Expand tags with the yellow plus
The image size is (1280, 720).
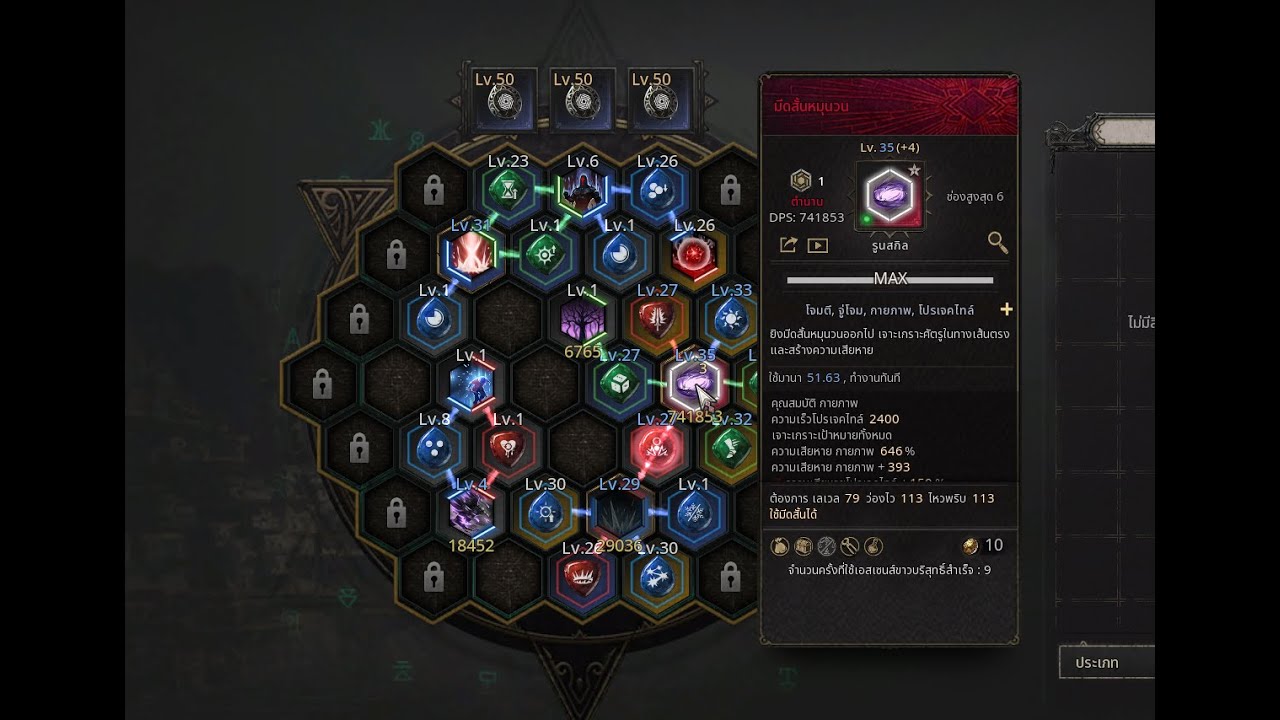point(1006,310)
